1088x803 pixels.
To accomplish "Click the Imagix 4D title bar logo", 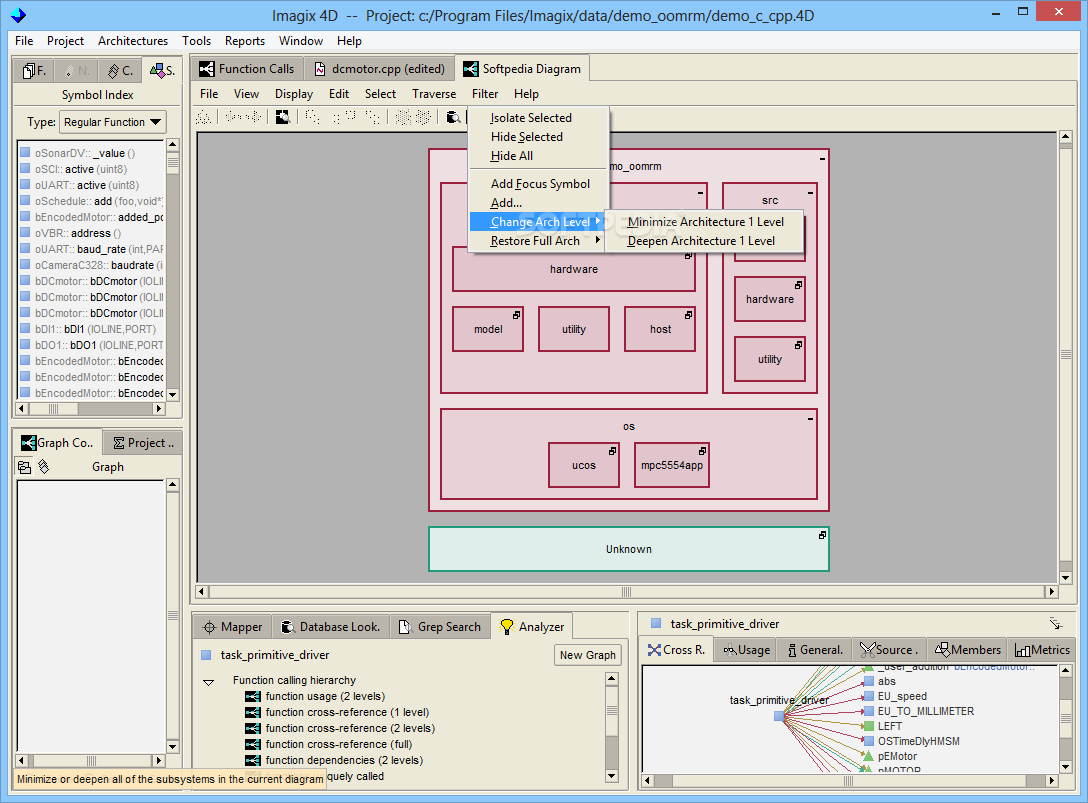I will point(19,14).
